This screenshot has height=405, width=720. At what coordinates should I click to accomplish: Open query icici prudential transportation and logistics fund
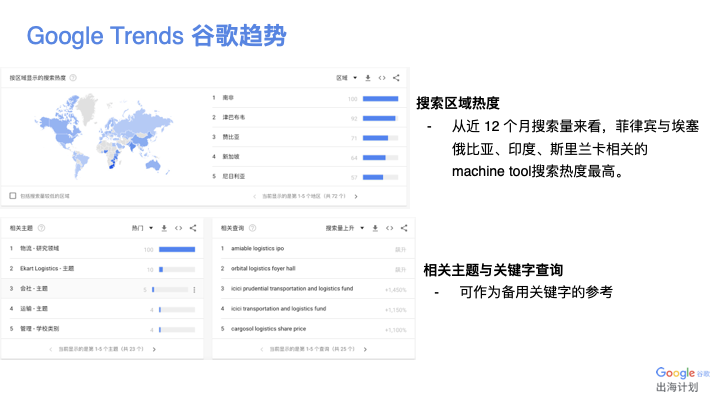tap(292, 289)
